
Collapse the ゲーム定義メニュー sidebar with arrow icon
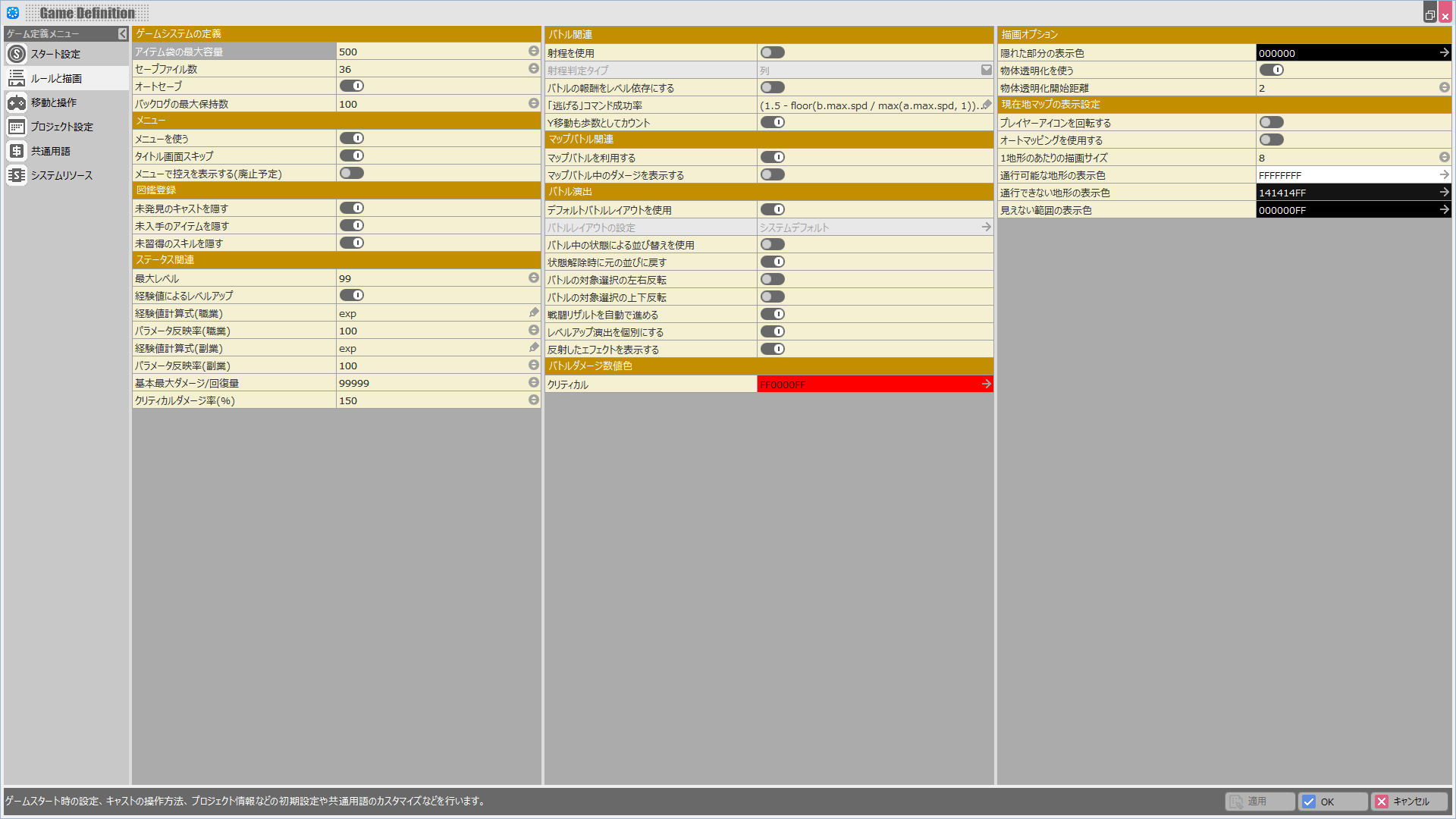[122, 34]
